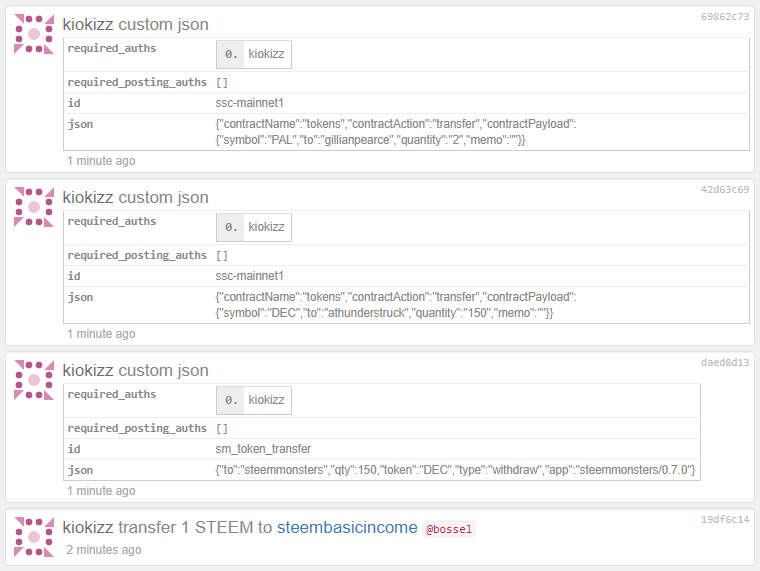Click the steemmonsters withdraw JSON payload
Image resolution: width=760 pixels, height=571 pixels.
(455, 470)
